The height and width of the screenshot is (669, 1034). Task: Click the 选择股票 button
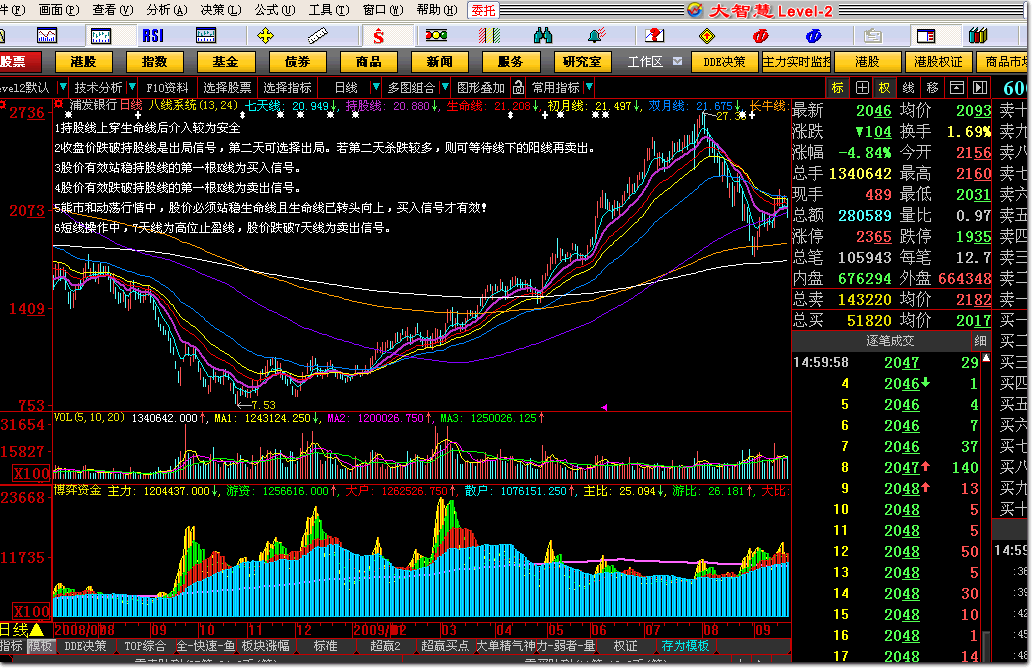tap(227, 87)
